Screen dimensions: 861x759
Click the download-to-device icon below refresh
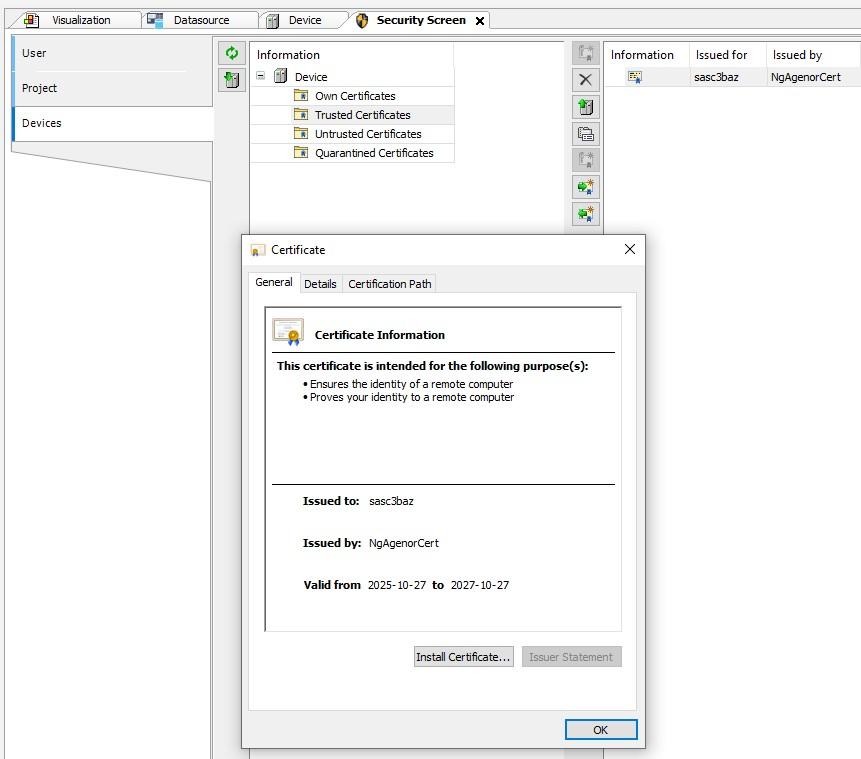[232, 80]
